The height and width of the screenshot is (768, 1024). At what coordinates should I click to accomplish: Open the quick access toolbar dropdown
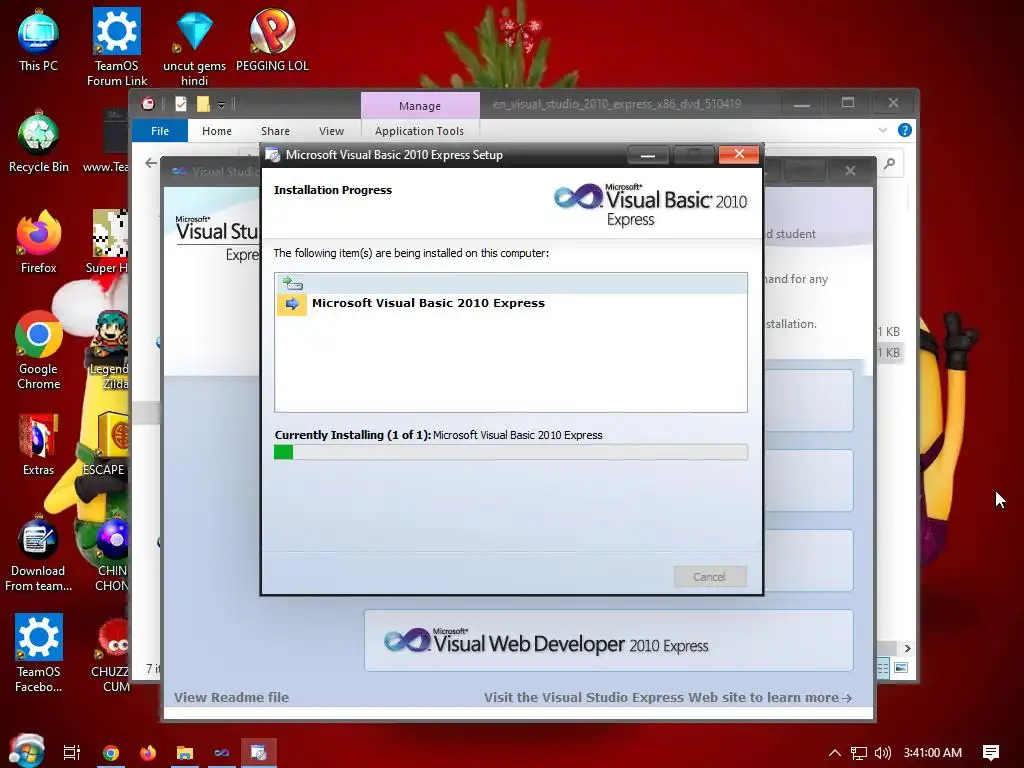click(221, 104)
